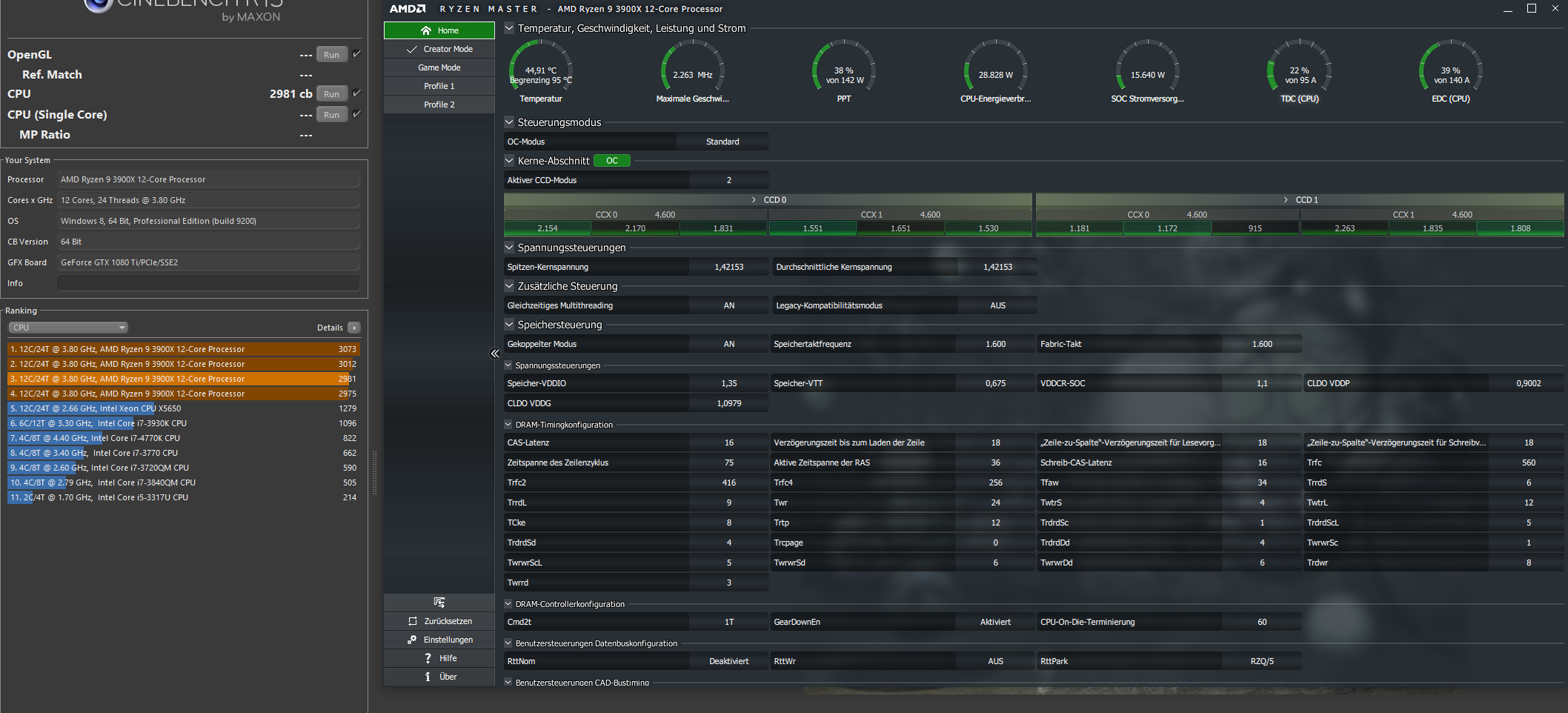This screenshot has width=1568, height=713.
Task: Select the Intel Xeon X5650 ranking row
Action: (x=184, y=408)
